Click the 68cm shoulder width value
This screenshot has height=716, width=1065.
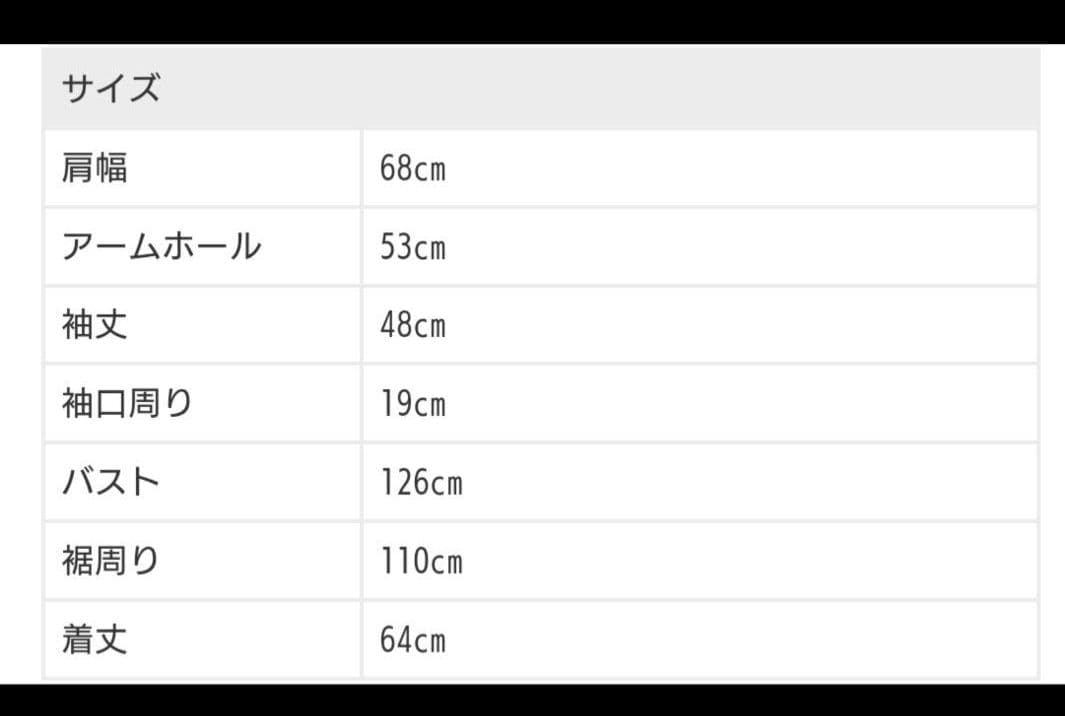pyautogui.click(x=412, y=168)
